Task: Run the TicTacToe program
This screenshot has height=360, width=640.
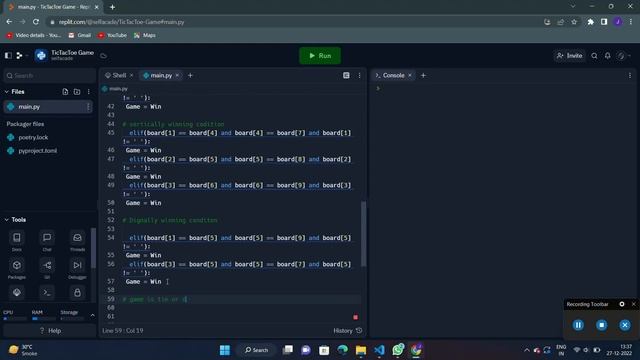Action: point(320,56)
